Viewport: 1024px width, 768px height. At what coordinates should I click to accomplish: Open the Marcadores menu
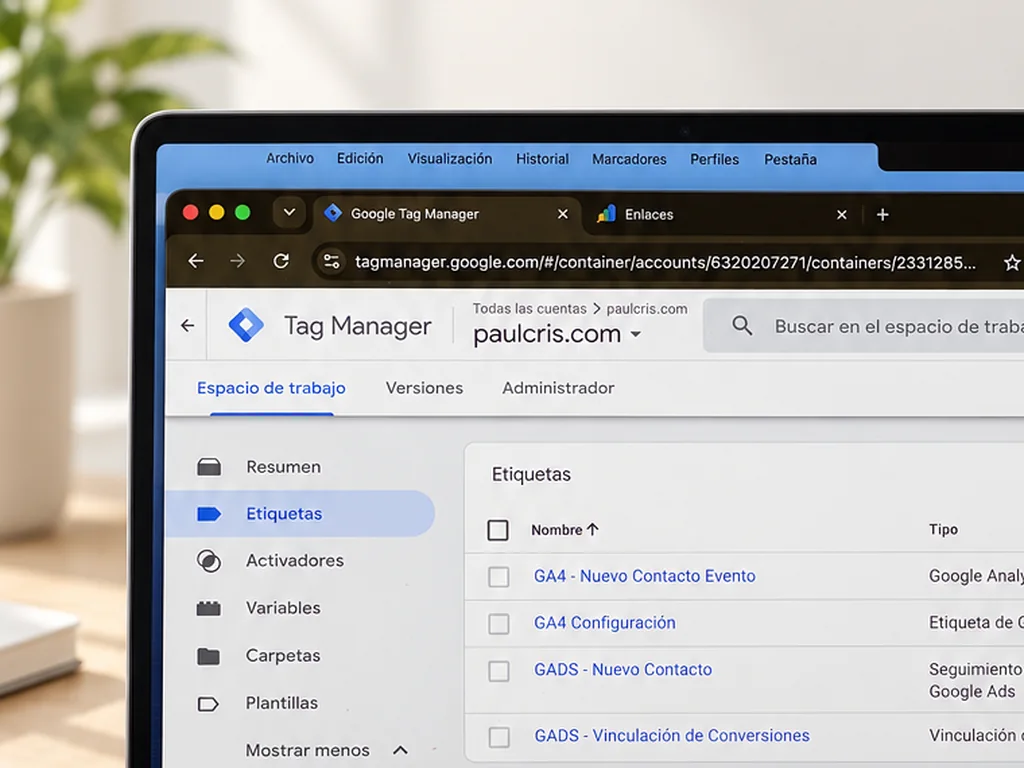(629, 159)
